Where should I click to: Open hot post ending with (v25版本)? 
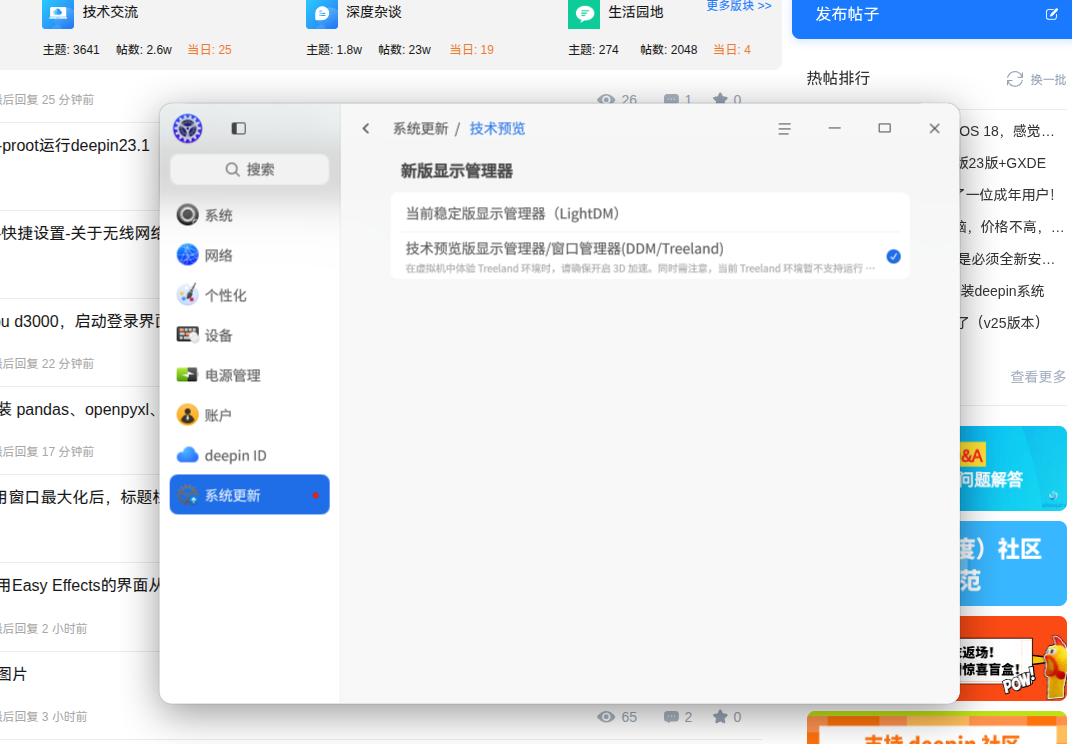[x=1001, y=323]
